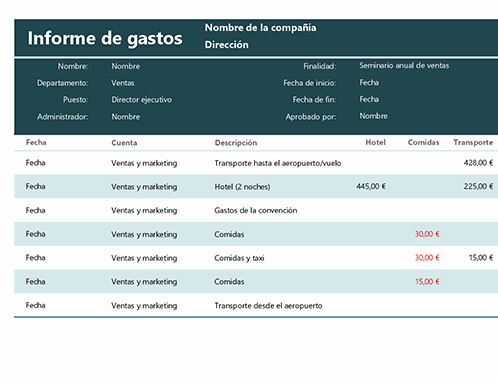
Task: Click the 'Descripción' column header
Action: [236, 143]
